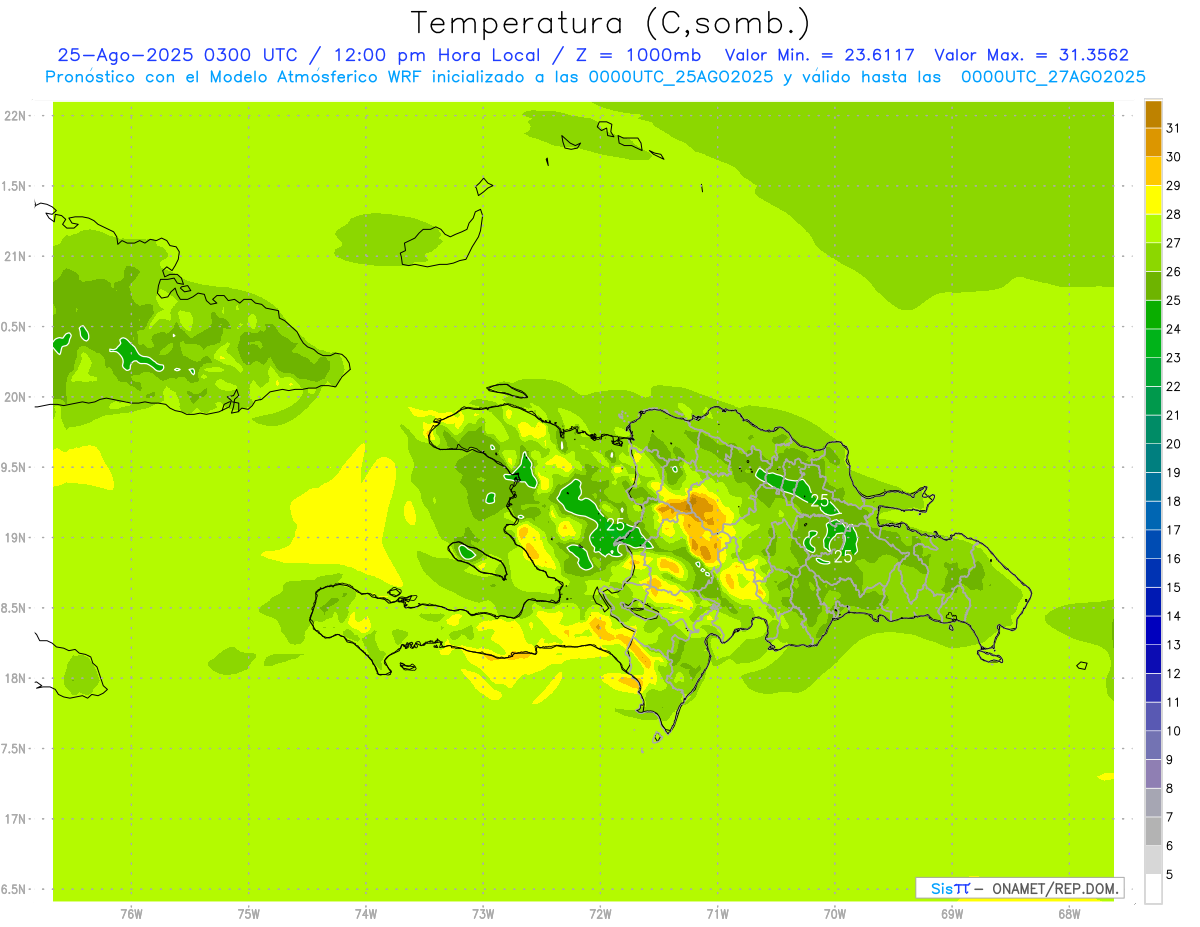Click legend label 28 on the color scale
This screenshot has width=1200, height=927.
pos(1174,214)
